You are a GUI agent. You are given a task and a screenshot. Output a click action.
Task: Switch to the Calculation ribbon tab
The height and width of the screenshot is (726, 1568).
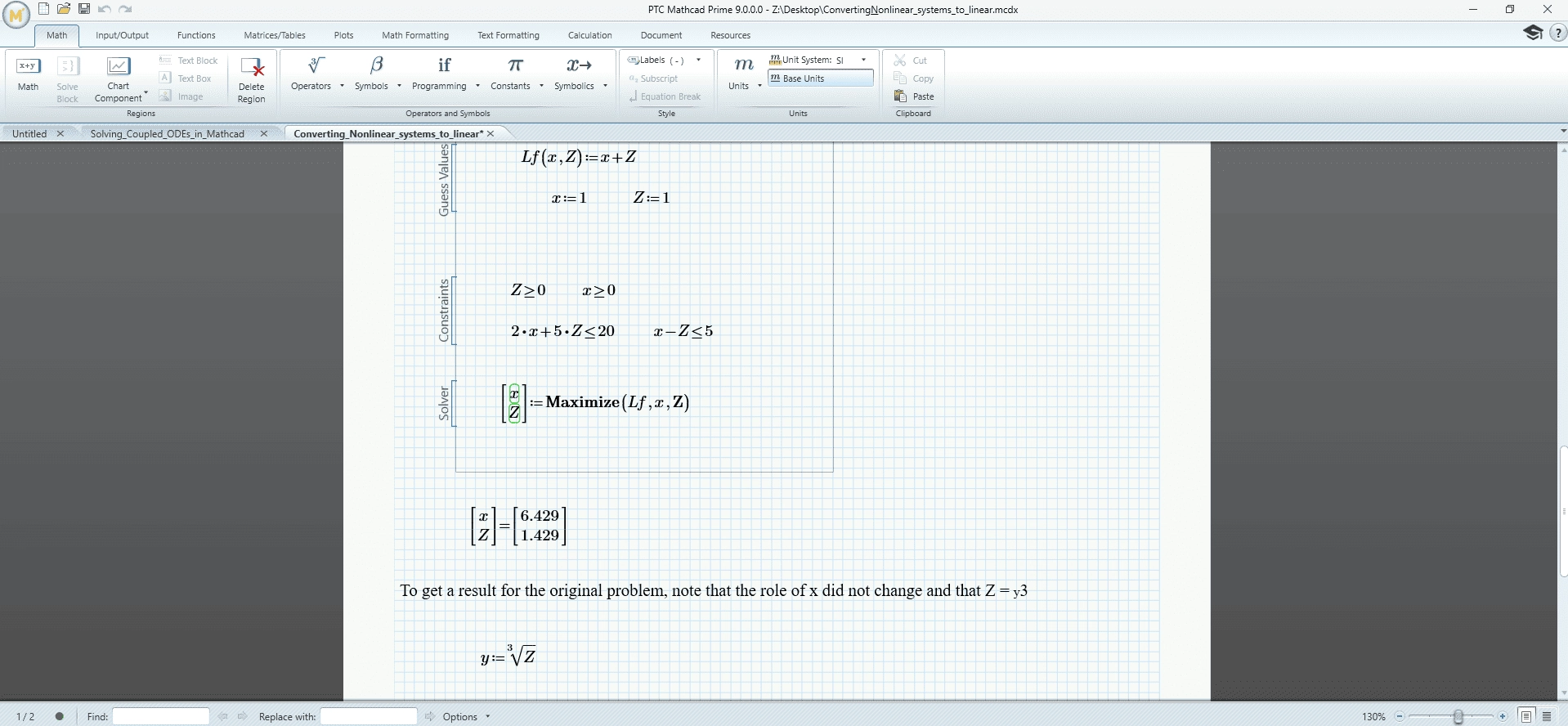pos(590,35)
